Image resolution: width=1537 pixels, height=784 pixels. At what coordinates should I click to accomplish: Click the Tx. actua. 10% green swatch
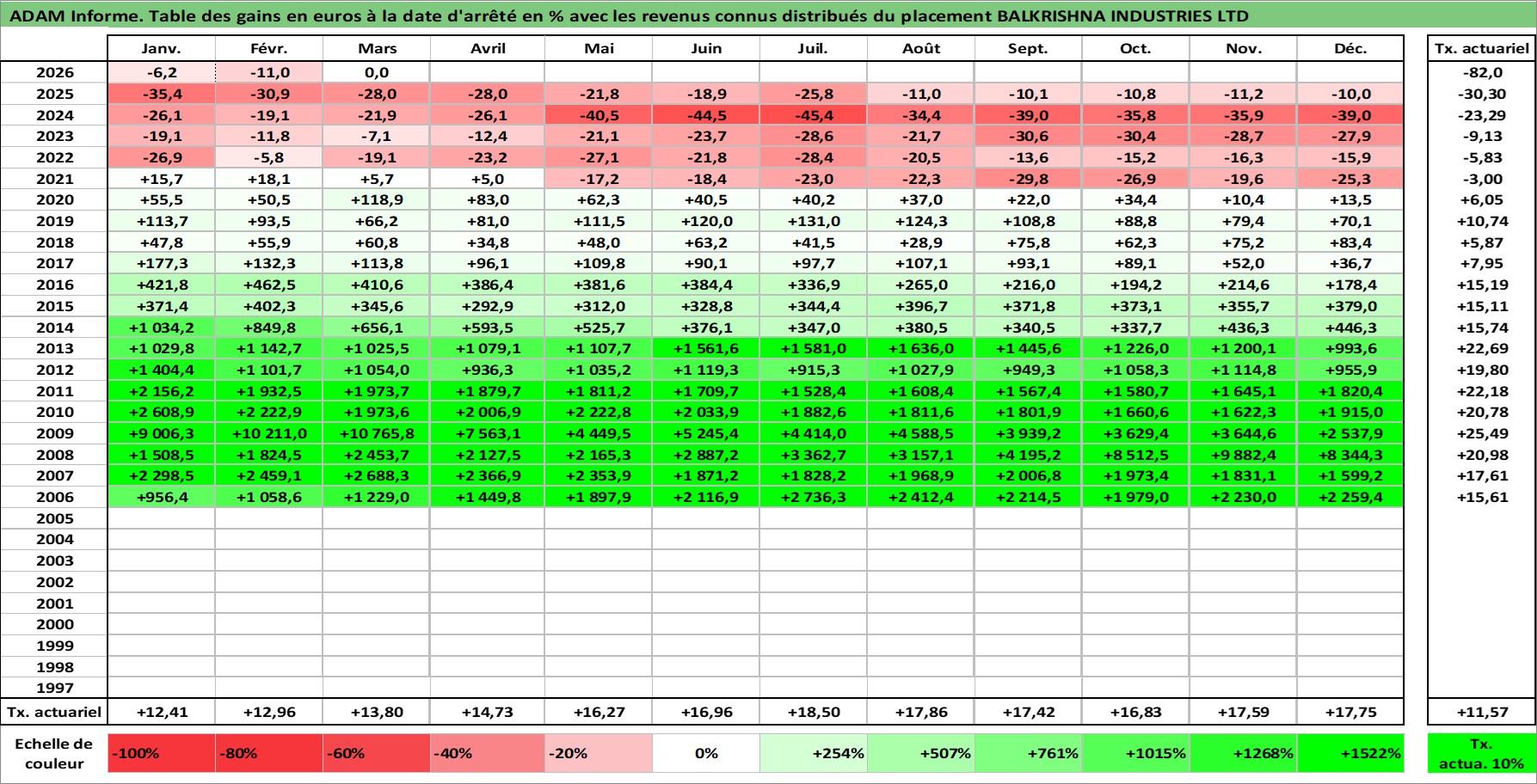tap(1482, 753)
